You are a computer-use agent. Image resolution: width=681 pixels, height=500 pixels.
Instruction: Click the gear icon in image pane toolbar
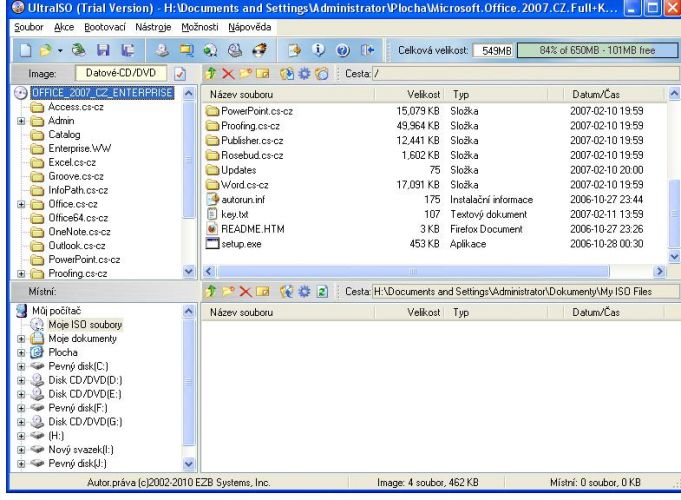(304, 73)
